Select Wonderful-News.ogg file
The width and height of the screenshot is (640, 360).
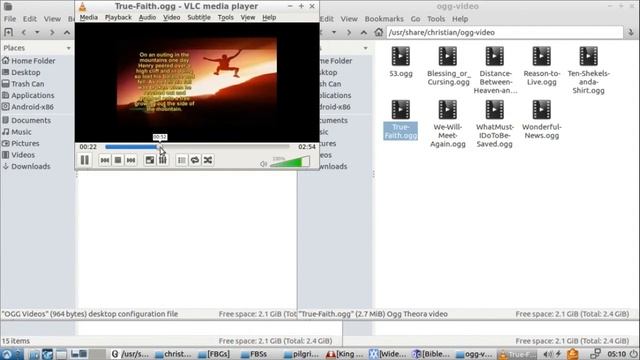[x=541, y=120]
